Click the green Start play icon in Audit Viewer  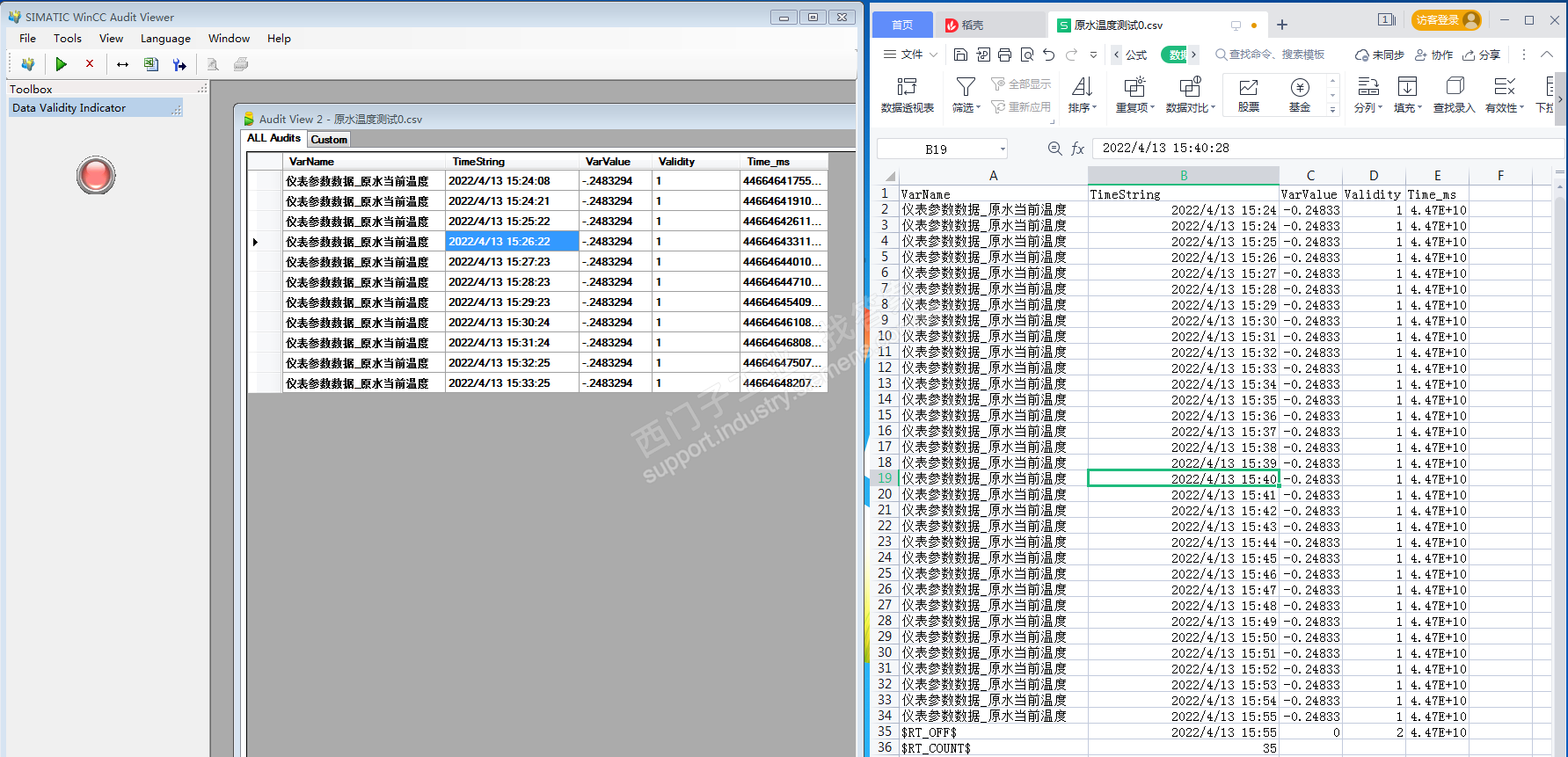point(61,64)
